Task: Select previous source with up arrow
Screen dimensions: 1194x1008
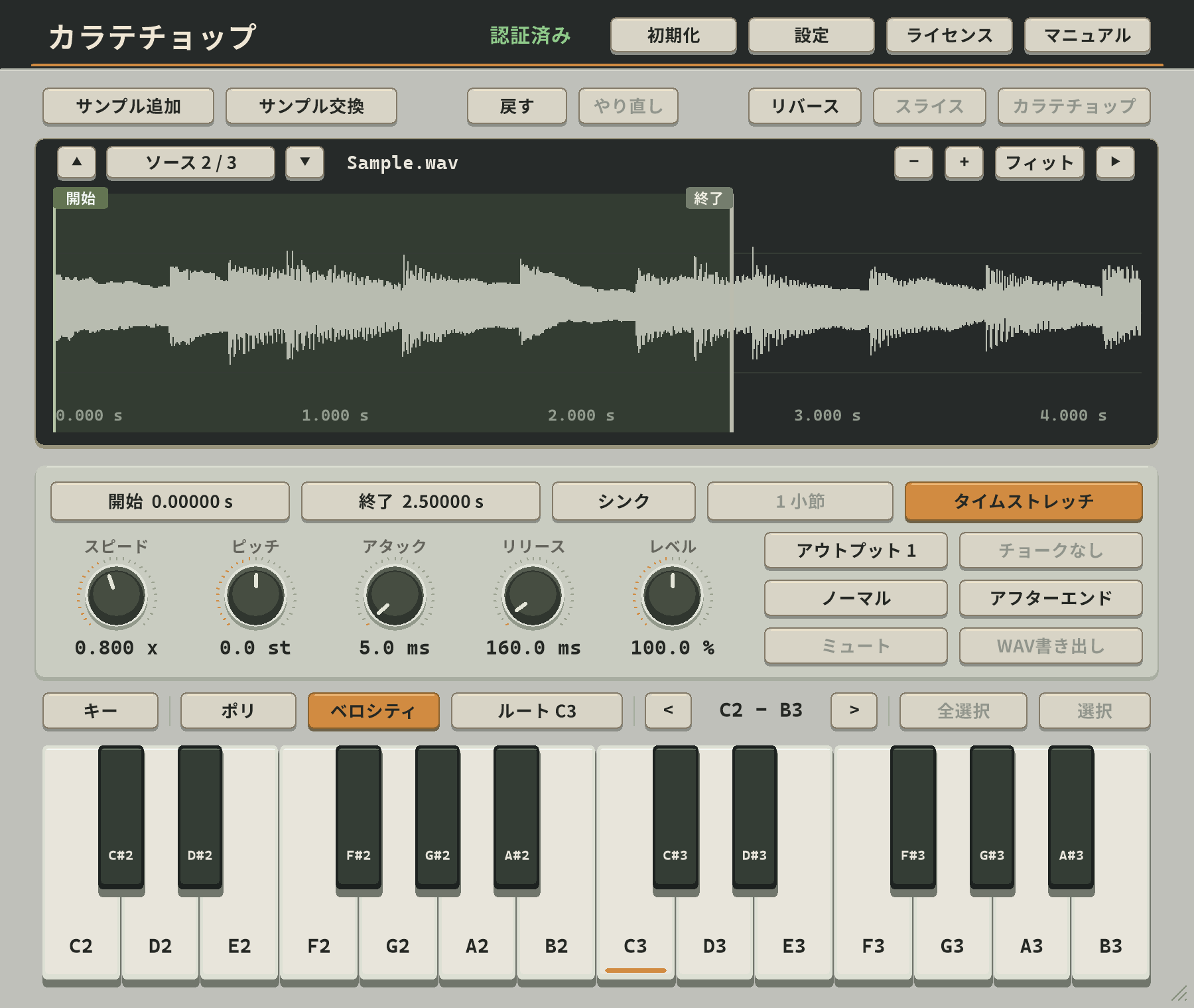Action: click(x=77, y=162)
